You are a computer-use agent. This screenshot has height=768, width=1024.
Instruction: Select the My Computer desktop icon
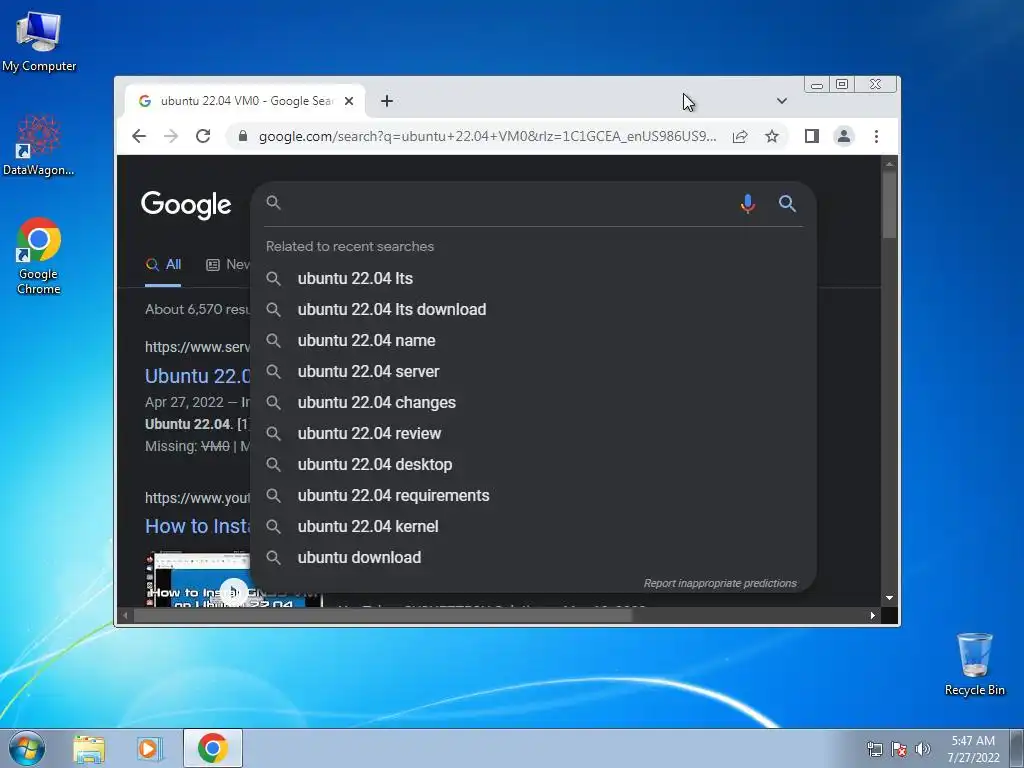[39, 42]
